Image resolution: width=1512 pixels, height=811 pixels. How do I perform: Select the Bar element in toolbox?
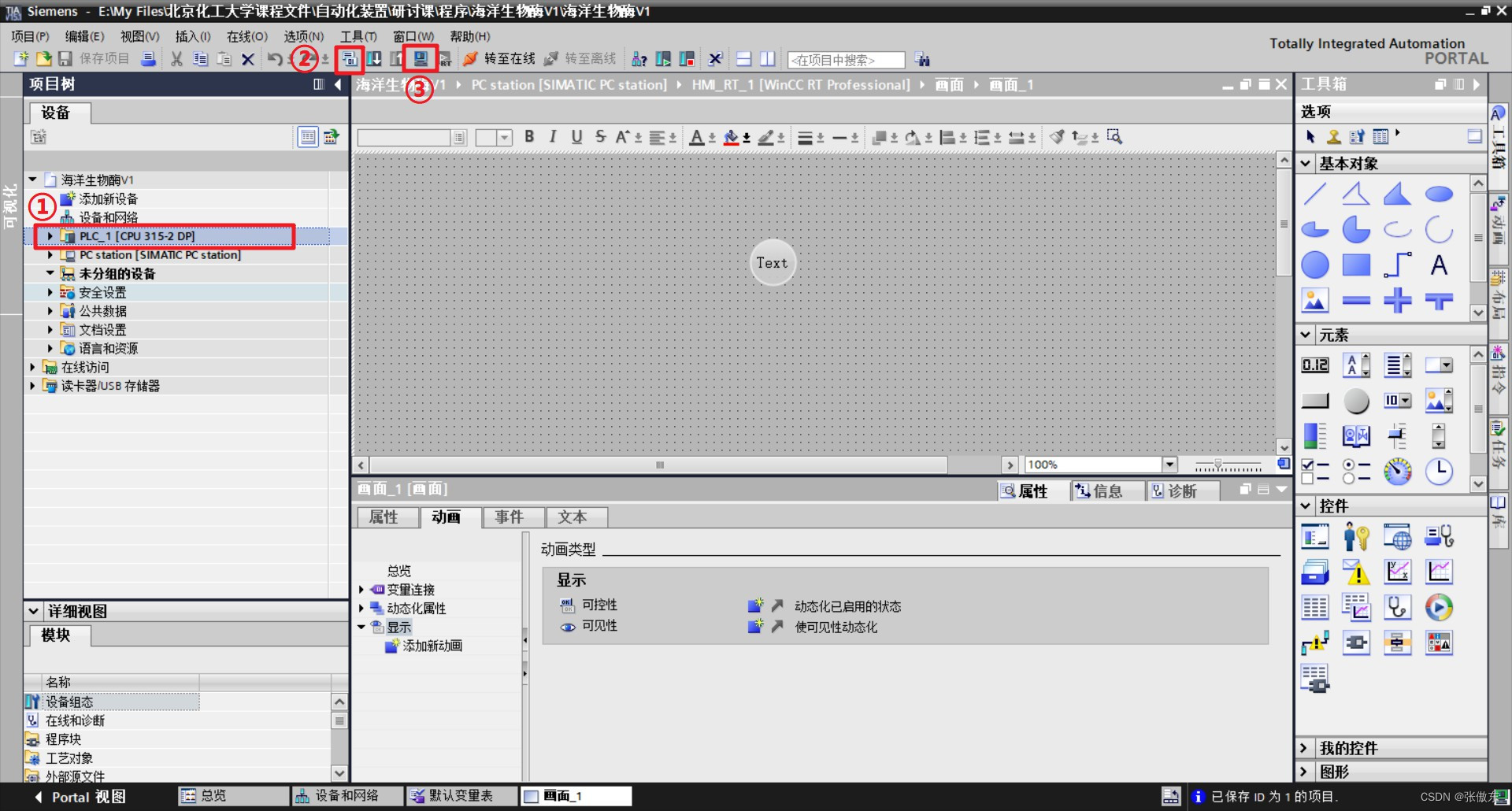click(x=1315, y=435)
